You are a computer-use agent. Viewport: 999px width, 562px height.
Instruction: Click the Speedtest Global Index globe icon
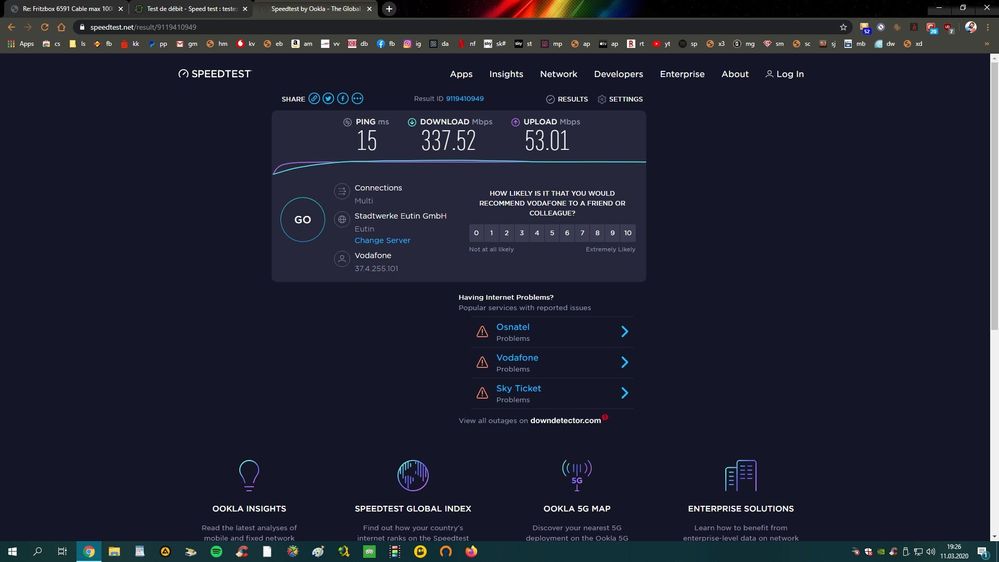click(x=413, y=475)
